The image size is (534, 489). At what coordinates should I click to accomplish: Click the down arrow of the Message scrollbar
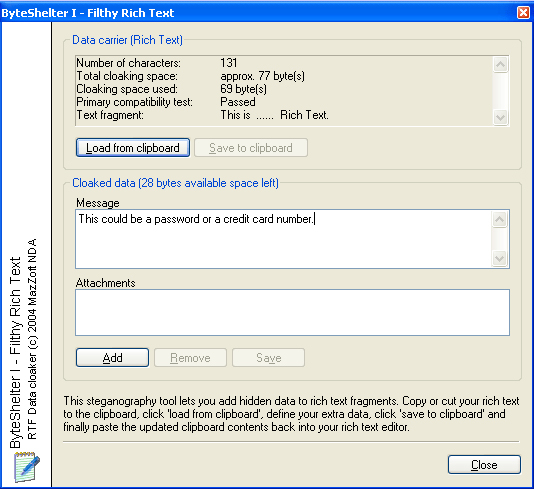coord(500,258)
